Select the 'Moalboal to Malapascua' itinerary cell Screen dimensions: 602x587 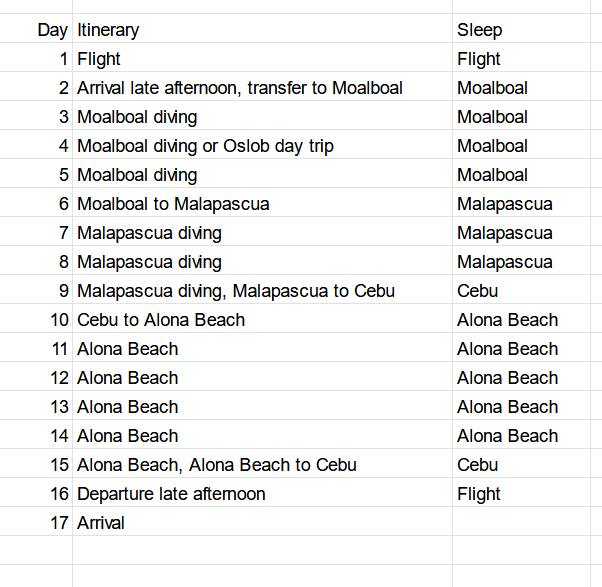(x=173, y=204)
